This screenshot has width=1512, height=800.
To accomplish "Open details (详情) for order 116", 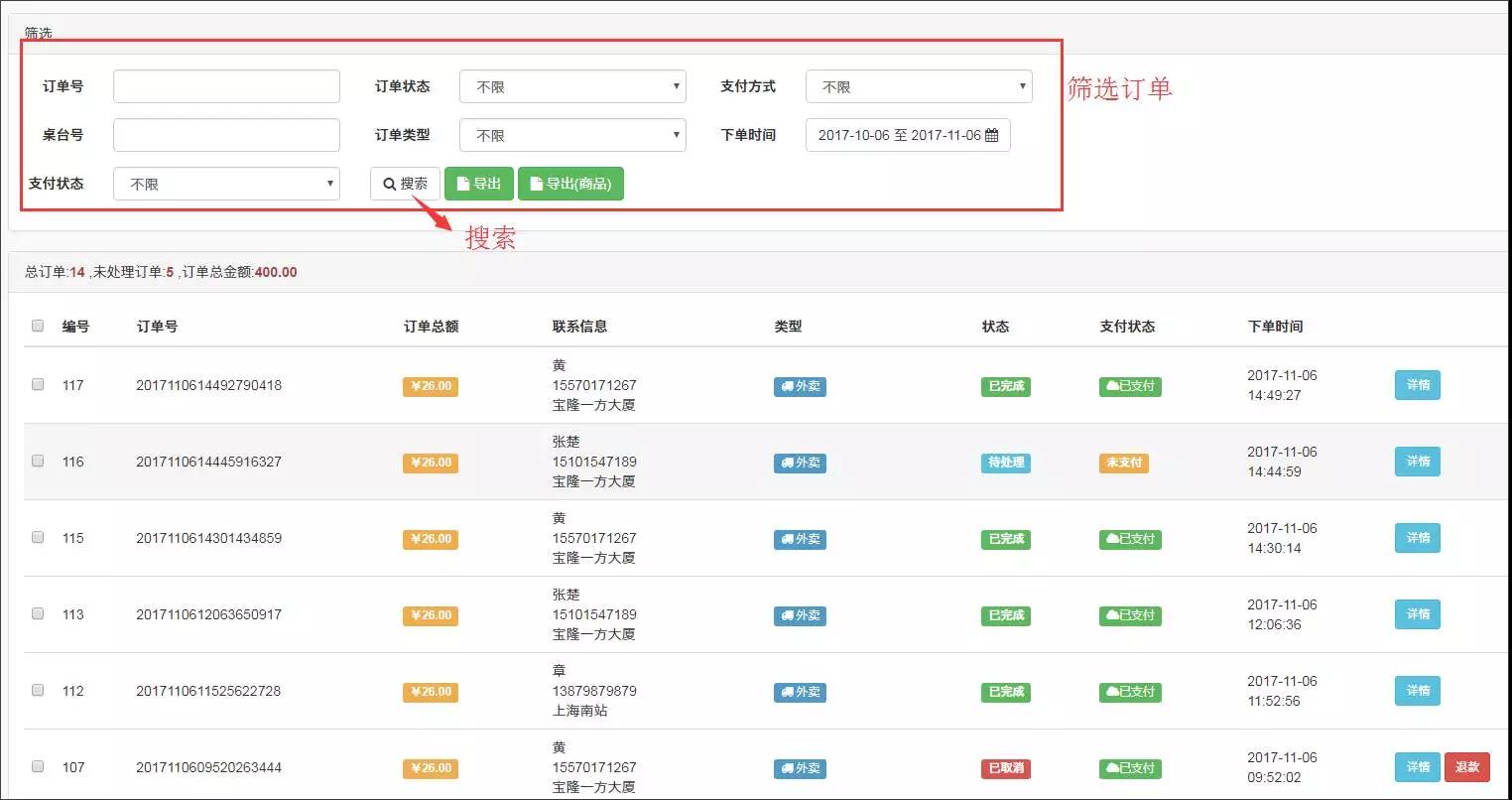I will tap(1417, 462).
